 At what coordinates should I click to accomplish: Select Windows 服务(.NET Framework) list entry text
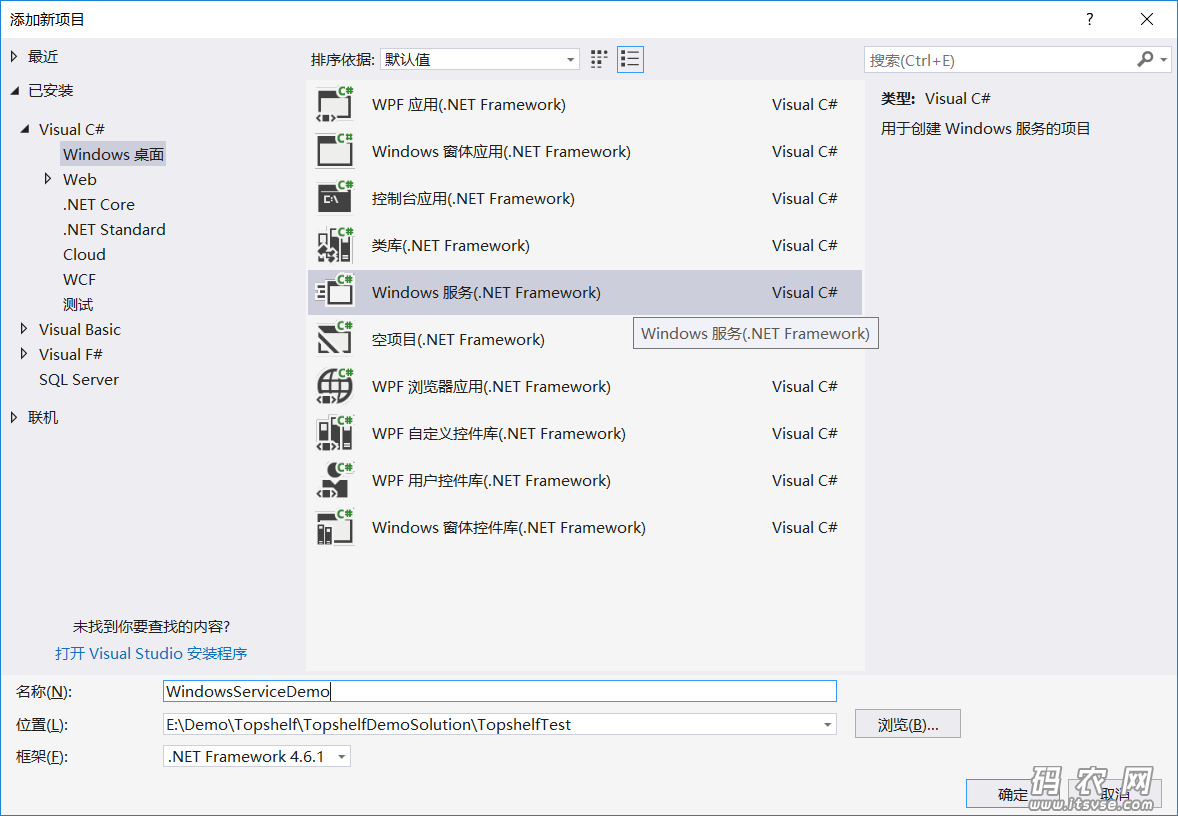486,292
